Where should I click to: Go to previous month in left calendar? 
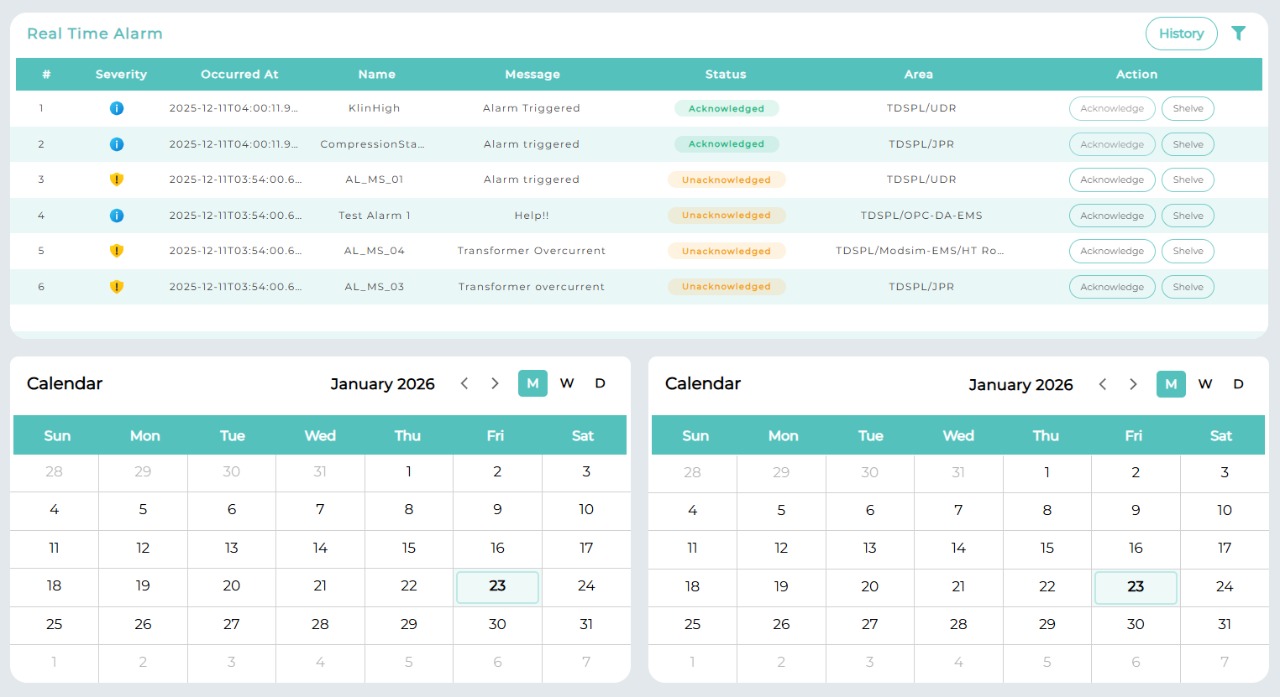tap(464, 384)
